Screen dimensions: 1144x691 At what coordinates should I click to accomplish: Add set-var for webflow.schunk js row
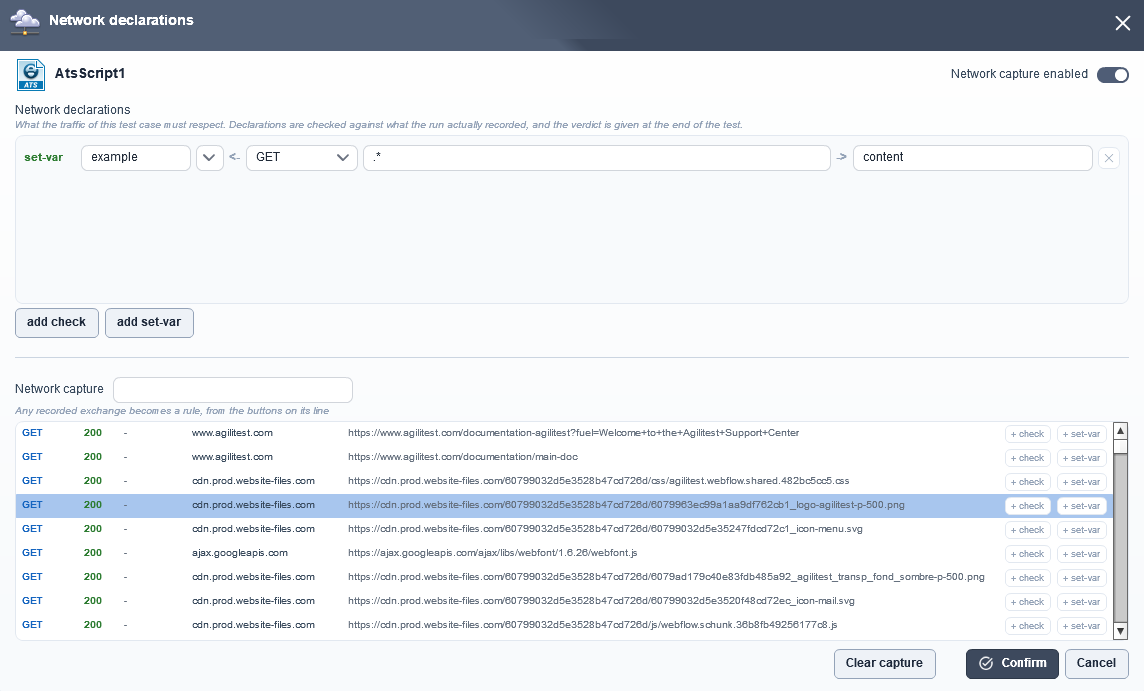click(1081, 627)
